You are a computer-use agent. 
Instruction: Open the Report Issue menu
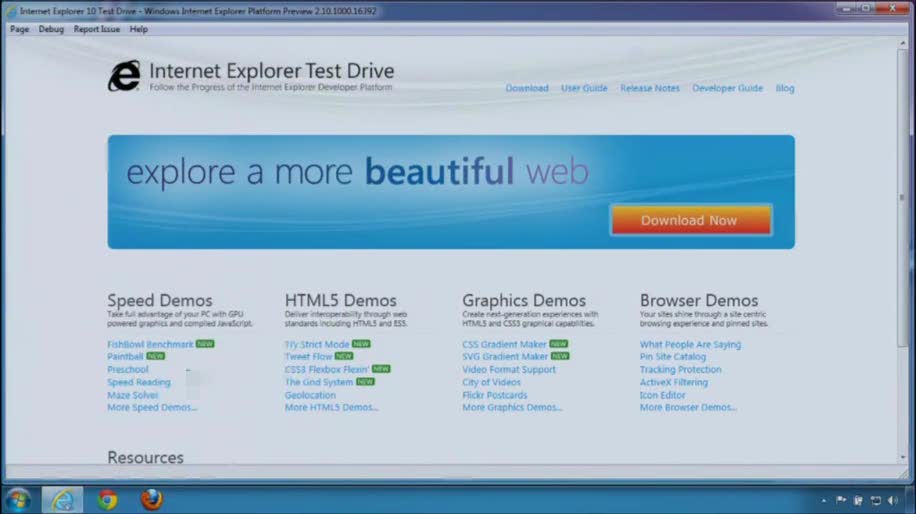96,29
